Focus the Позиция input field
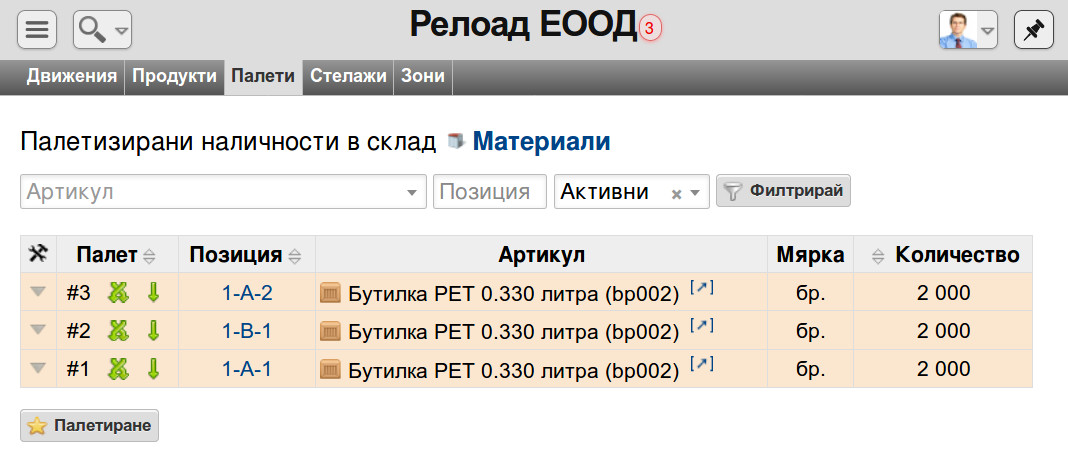 (x=490, y=191)
